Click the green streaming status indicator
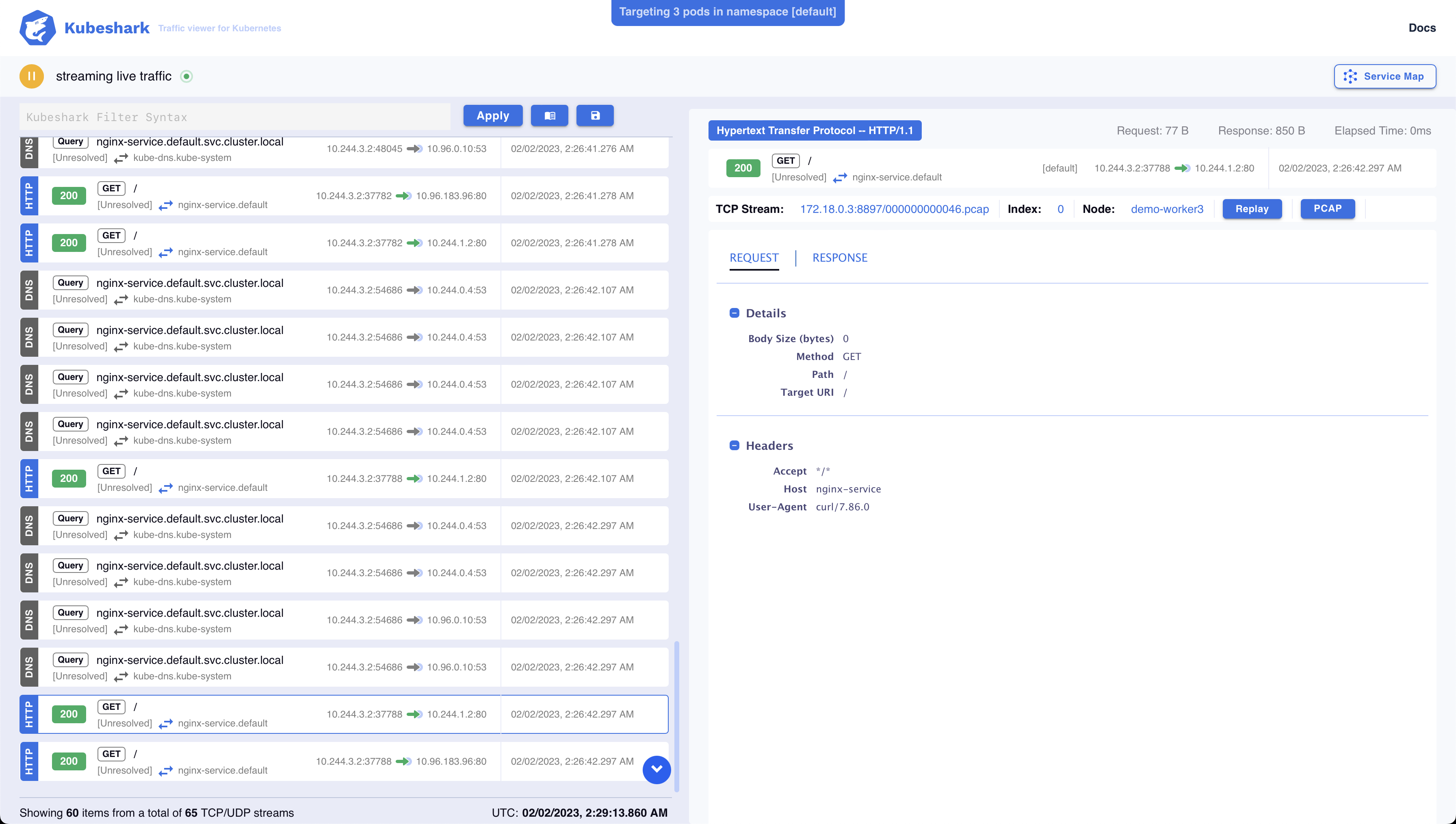The width and height of the screenshot is (1456, 824). click(186, 76)
